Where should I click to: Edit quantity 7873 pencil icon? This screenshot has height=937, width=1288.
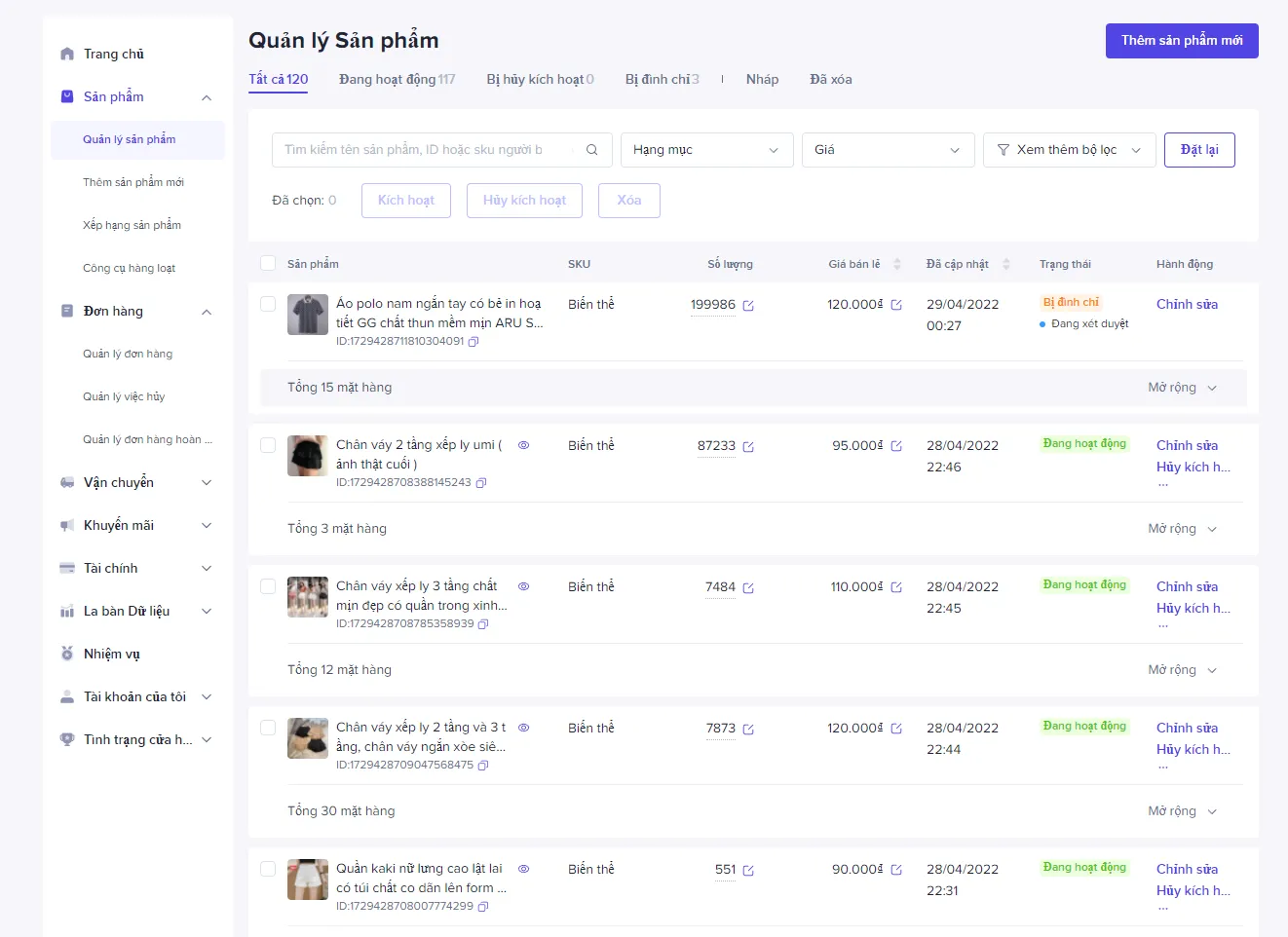click(x=748, y=730)
